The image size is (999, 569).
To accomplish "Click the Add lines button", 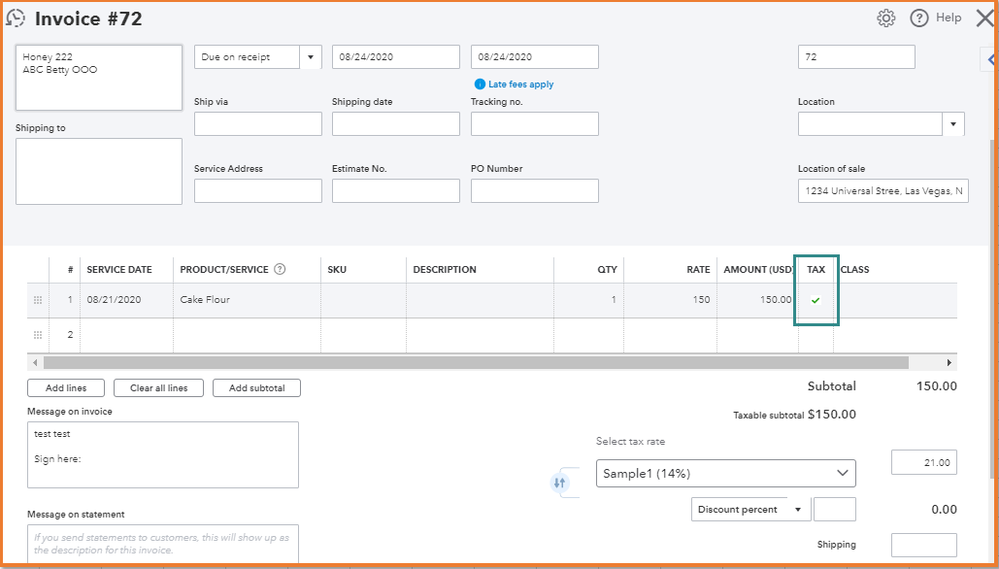I will pyautogui.click(x=66, y=388).
